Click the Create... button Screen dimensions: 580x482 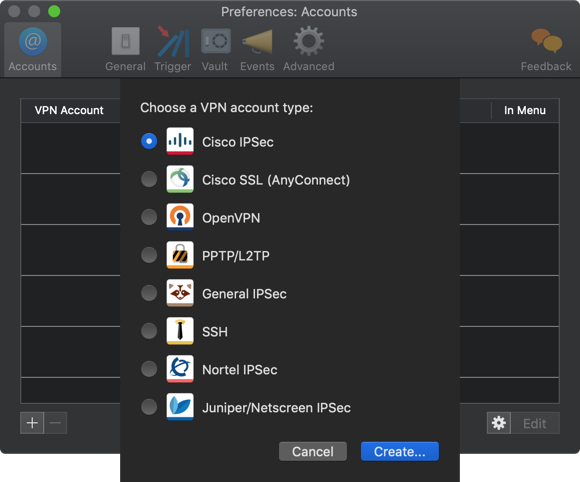pyautogui.click(x=400, y=451)
